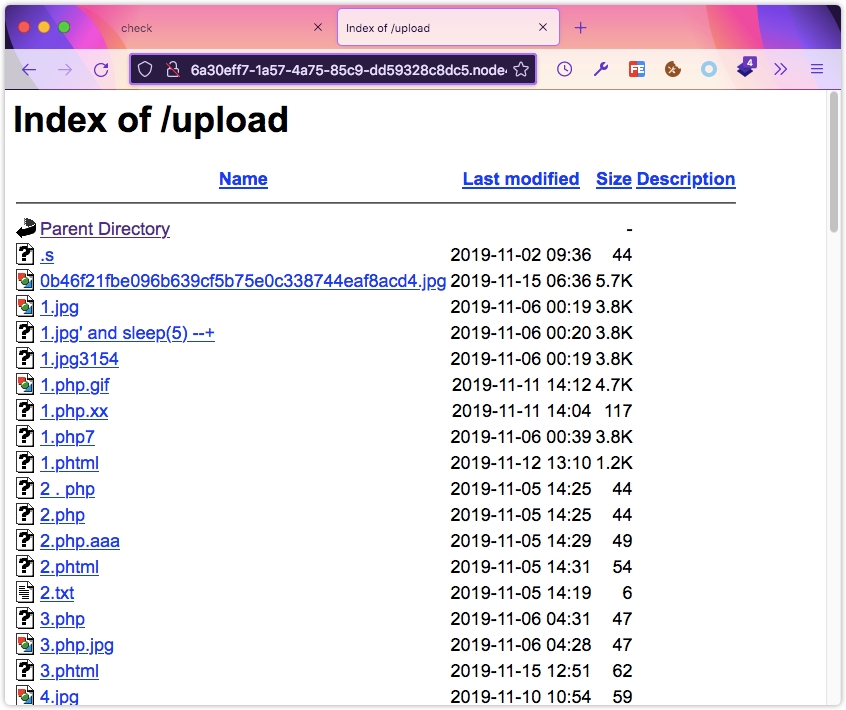Open the wrench developer tools icon
The image size is (846, 710).
coord(600,69)
